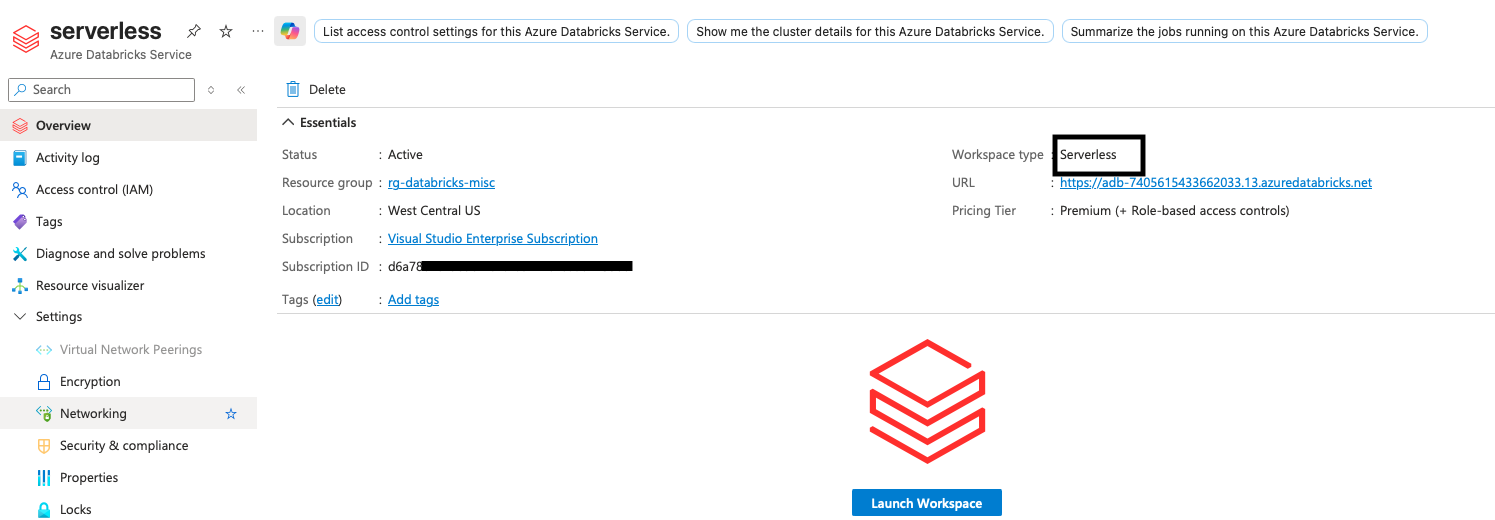This screenshot has height=520, width=1495.
Task: Click the Databricks logo beside serverless title
Action: click(x=25, y=38)
